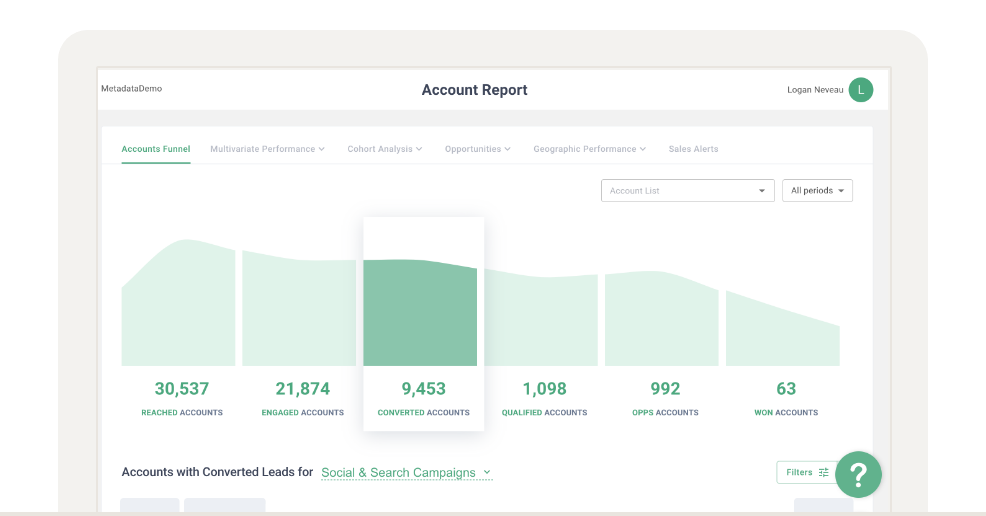Viewport: 986px width, 516px height.
Task: Click the OPPS ACCOUNTS label
Action: coord(665,413)
